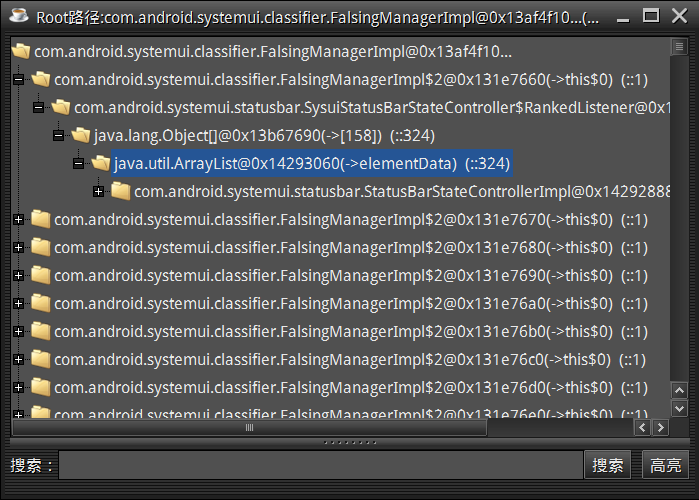Click folder icon of StatusBarStateControllerImpl node

coord(120,191)
